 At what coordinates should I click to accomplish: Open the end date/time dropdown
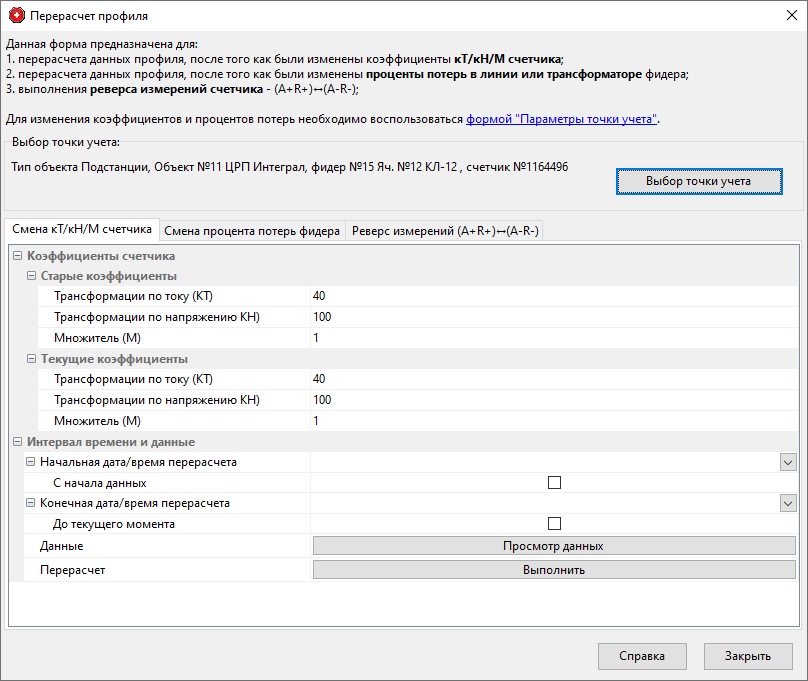(x=788, y=503)
